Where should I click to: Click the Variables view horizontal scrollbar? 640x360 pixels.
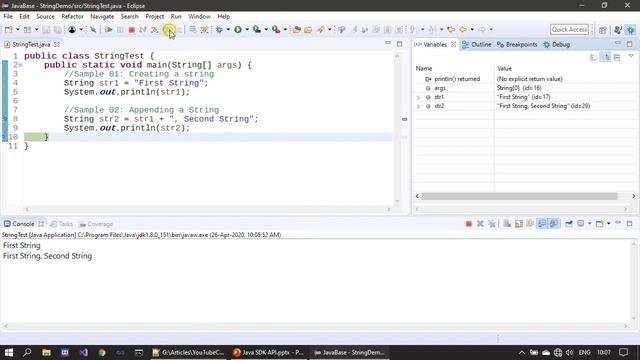pos(519,196)
